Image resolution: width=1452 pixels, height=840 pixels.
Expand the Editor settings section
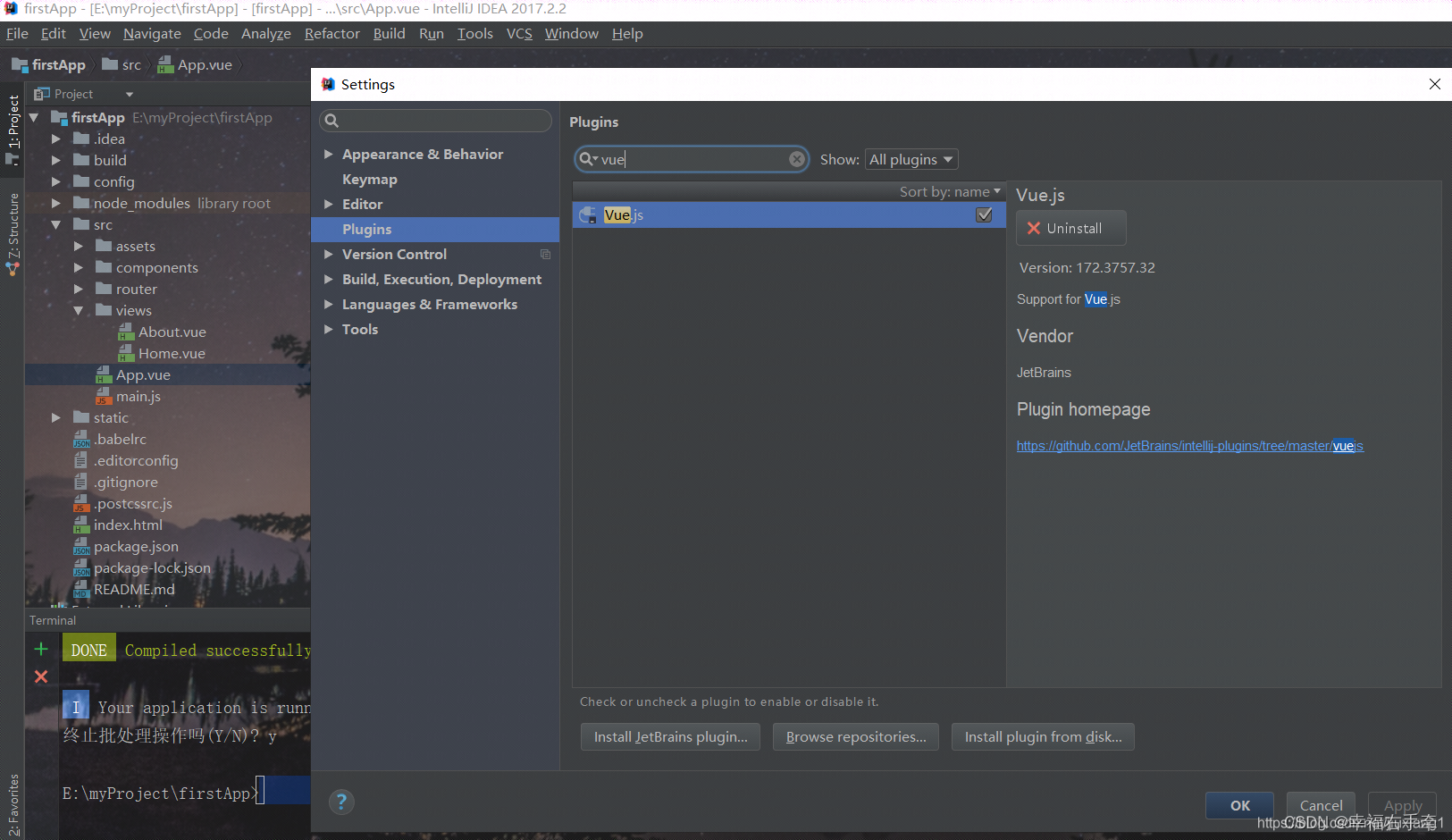328,204
